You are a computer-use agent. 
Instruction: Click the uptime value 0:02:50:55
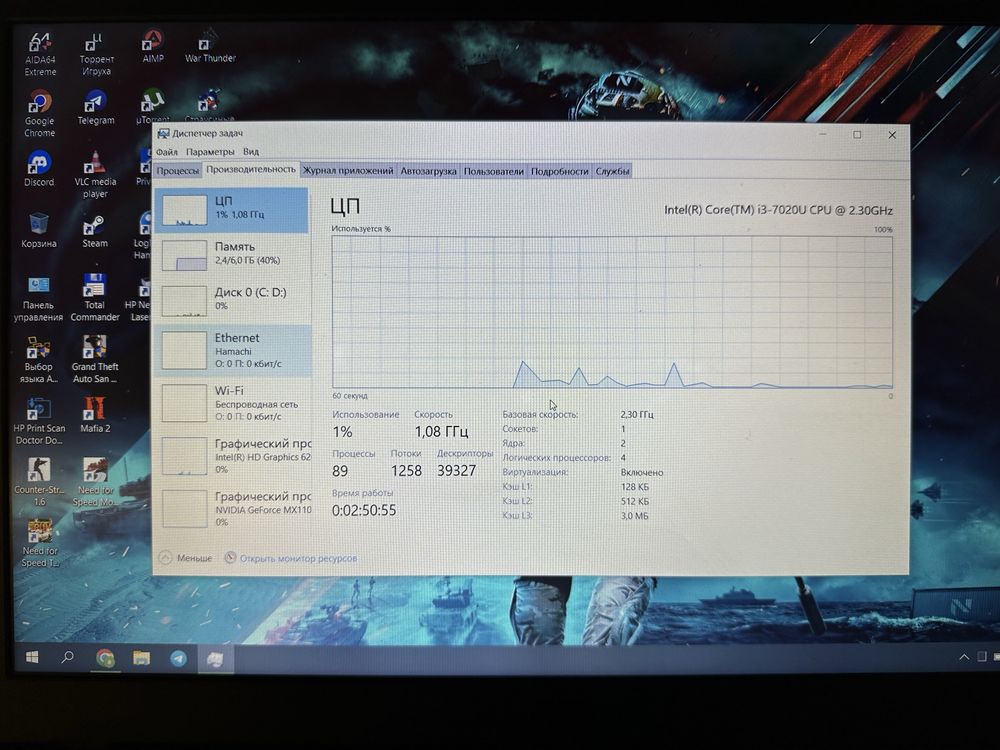[364, 510]
